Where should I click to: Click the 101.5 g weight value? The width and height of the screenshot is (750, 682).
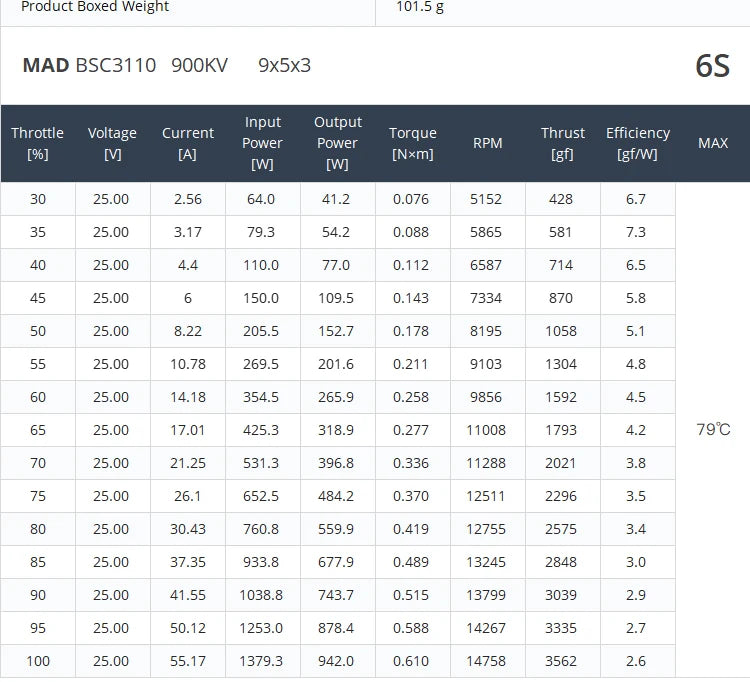(420, 7)
